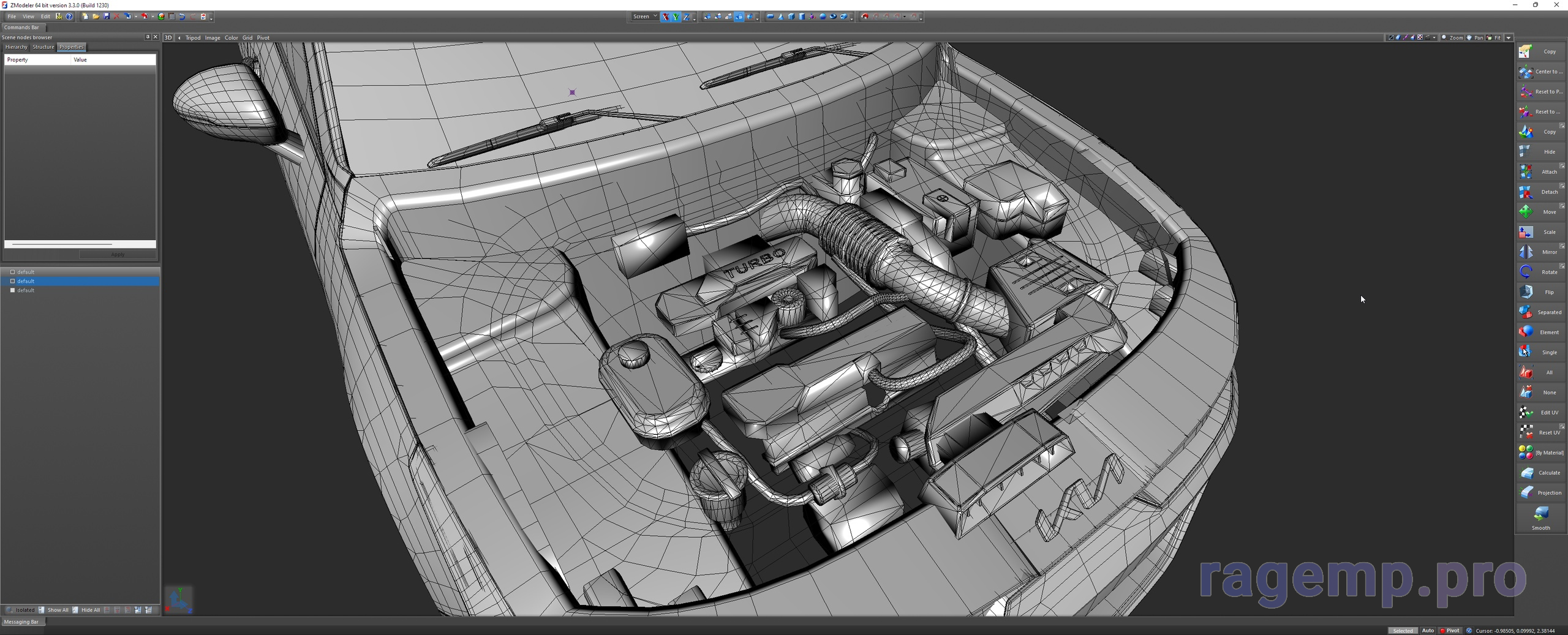Click the Smooth tool in right panel
This screenshot has height=635, width=1568.
[x=1540, y=518]
